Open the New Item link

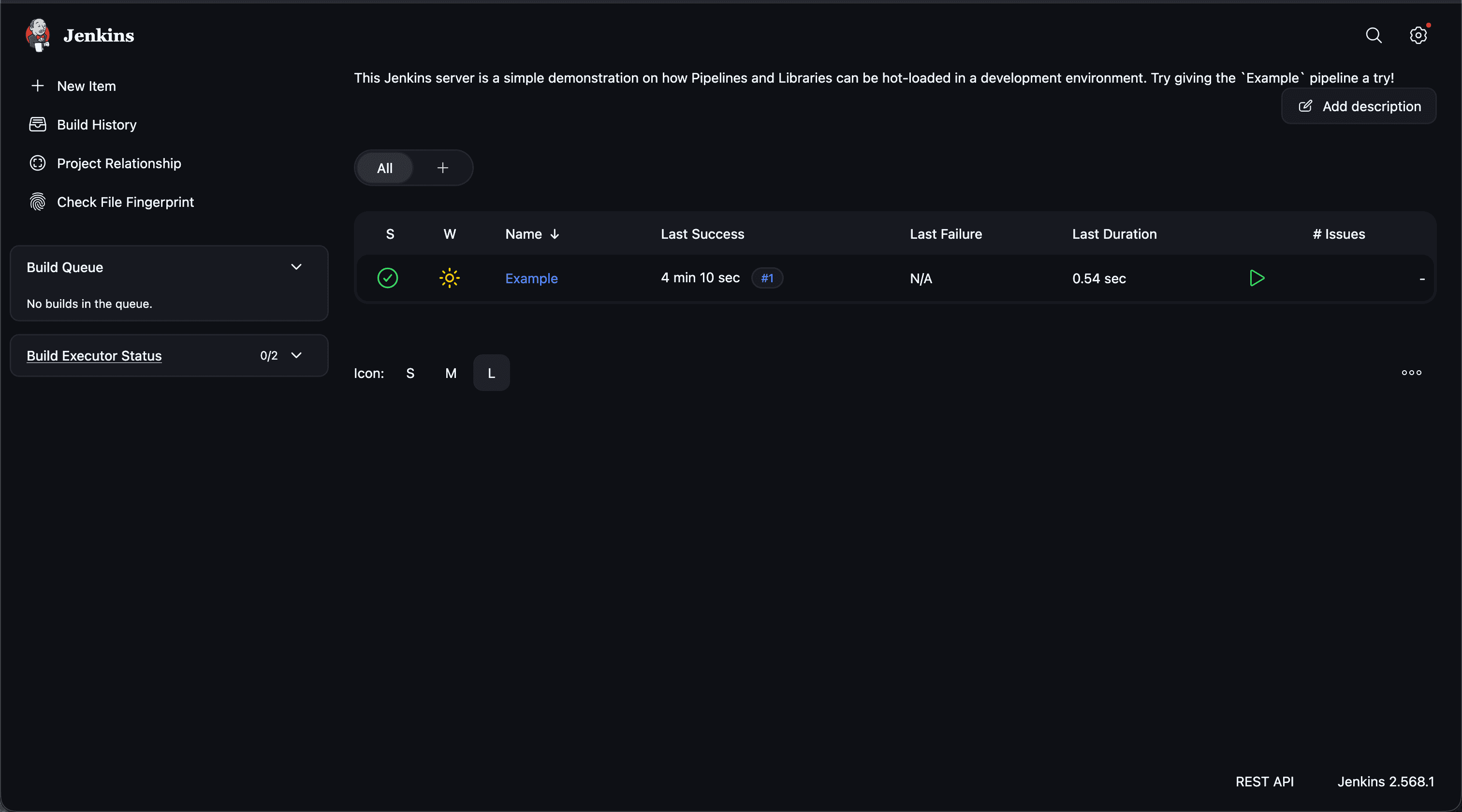tap(86, 86)
